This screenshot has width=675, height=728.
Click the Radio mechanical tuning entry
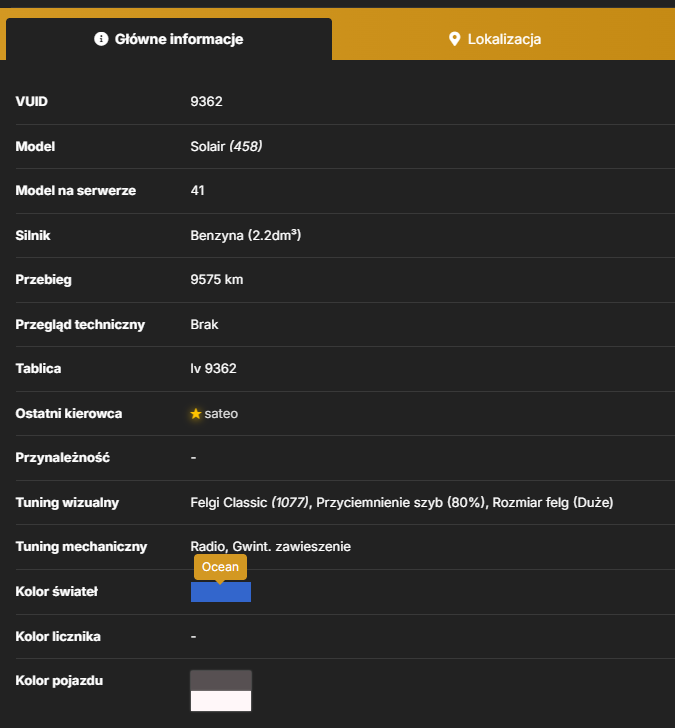coord(208,546)
